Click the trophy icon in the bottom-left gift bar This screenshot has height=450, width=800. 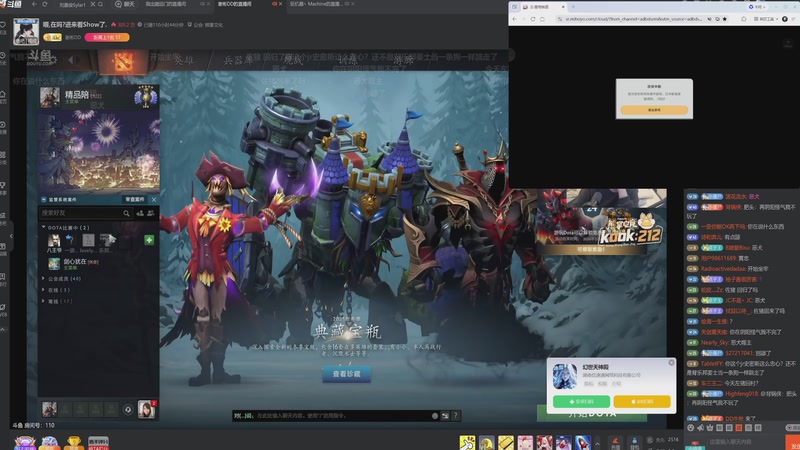74,443
